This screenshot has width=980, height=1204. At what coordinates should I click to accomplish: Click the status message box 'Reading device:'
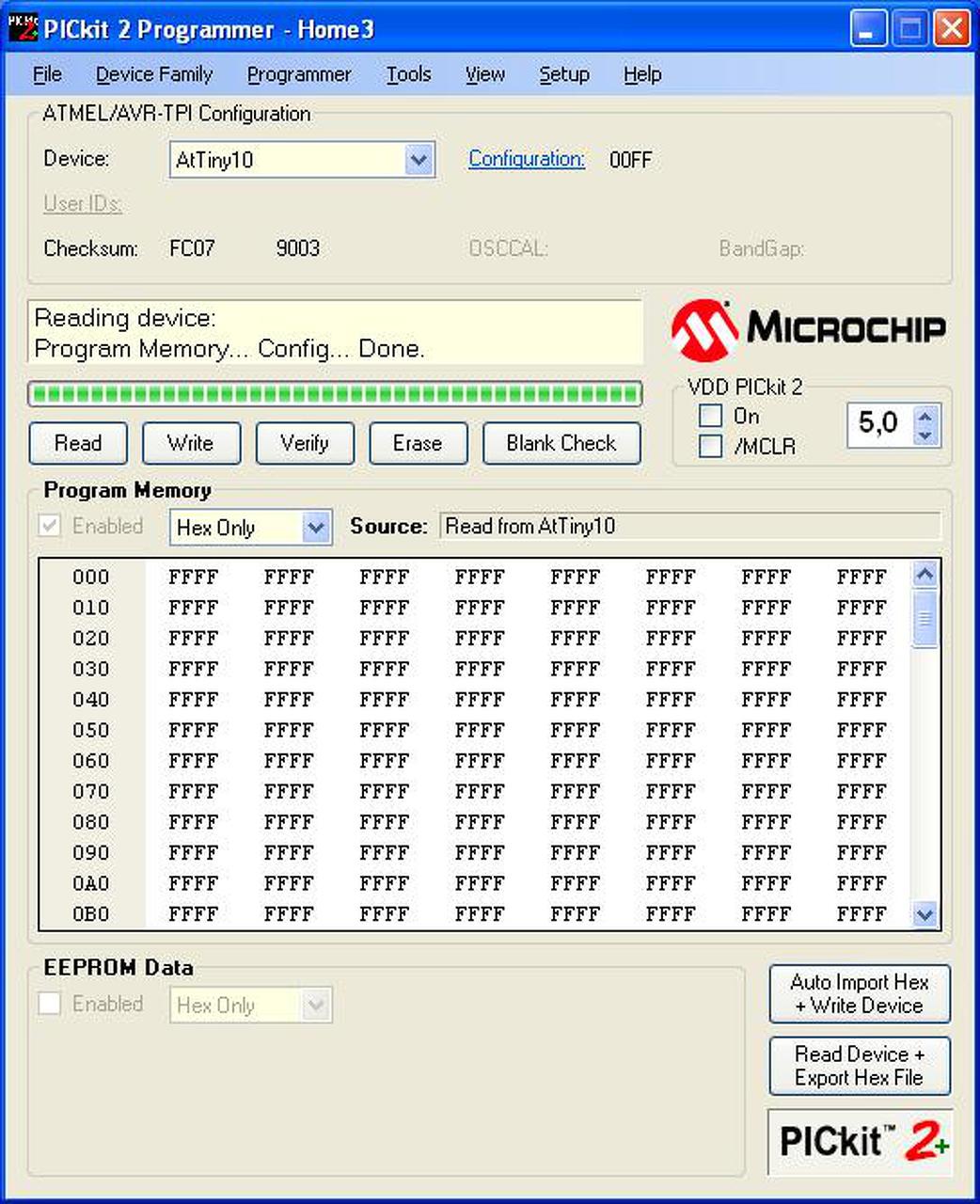tap(335, 333)
